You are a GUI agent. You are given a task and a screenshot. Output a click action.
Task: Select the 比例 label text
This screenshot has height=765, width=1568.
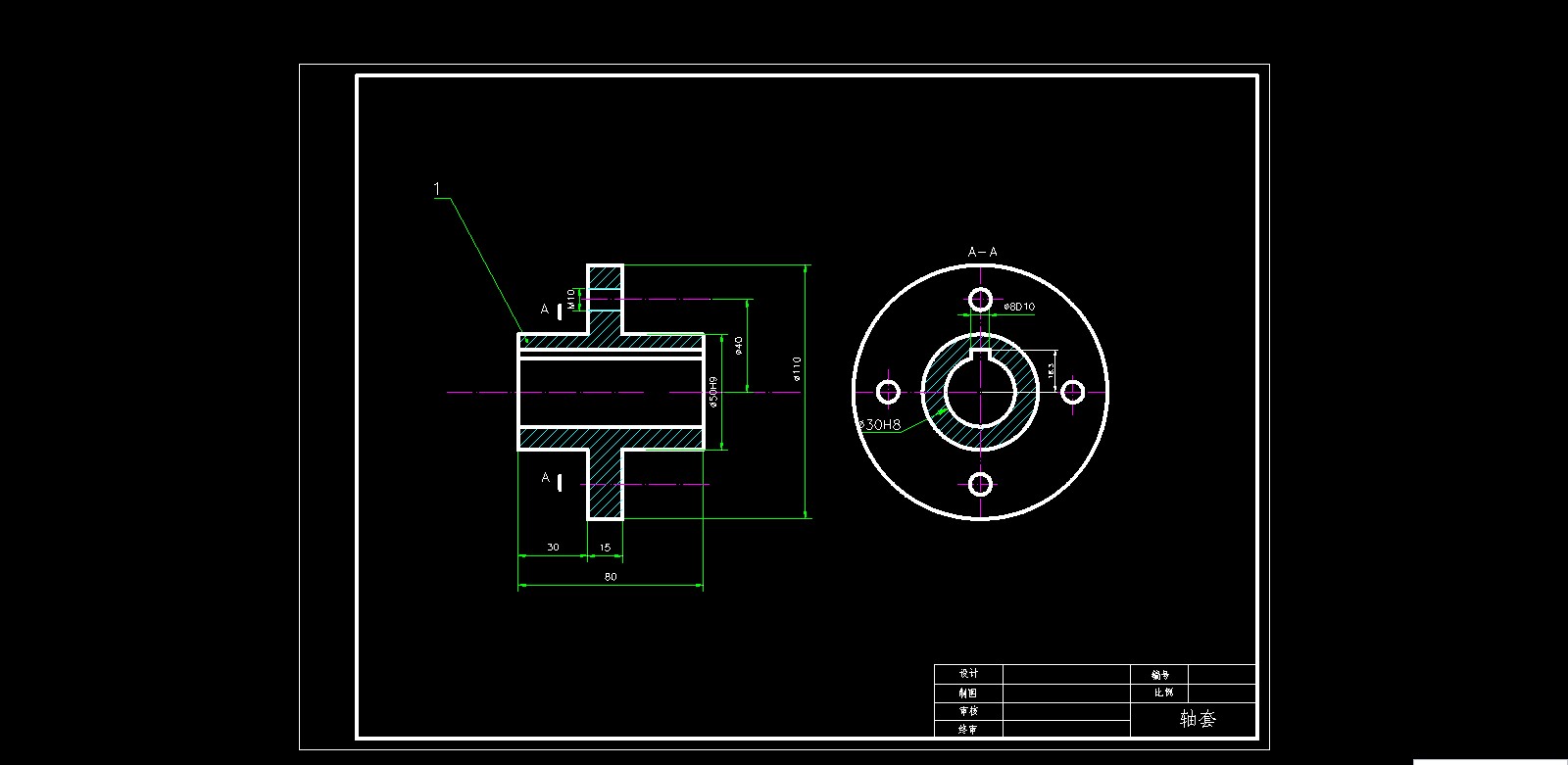coord(1162,693)
